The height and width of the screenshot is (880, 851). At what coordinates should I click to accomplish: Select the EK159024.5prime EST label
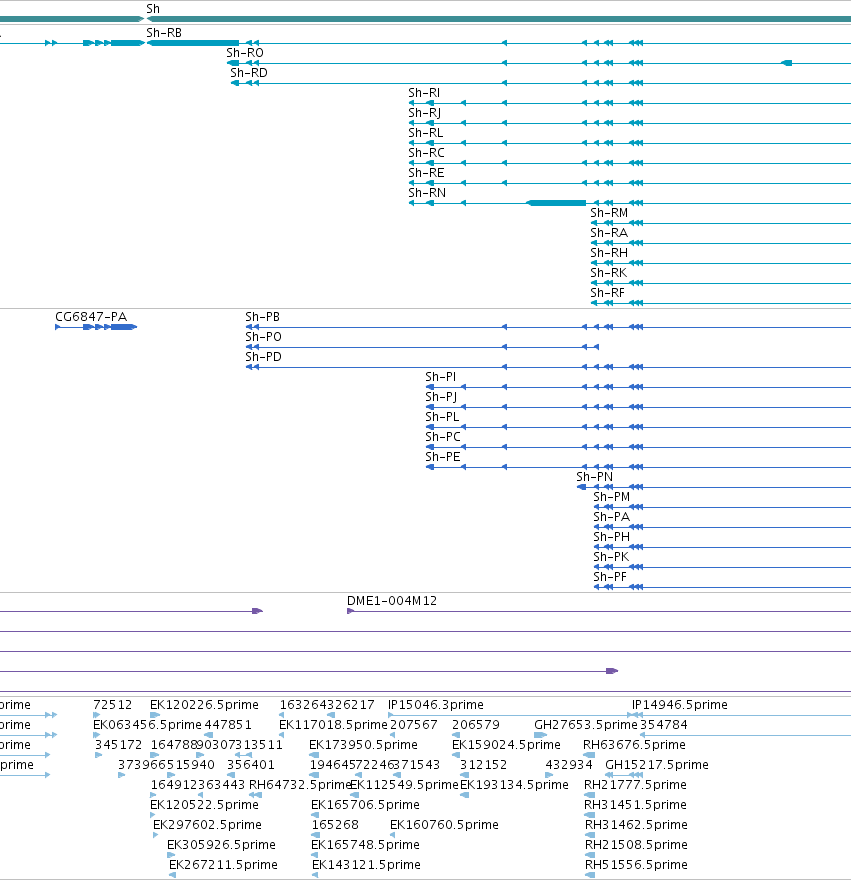[x=506, y=745]
